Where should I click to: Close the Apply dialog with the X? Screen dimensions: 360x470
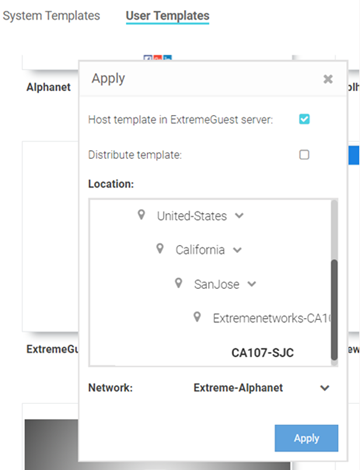pyautogui.click(x=328, y=79)
